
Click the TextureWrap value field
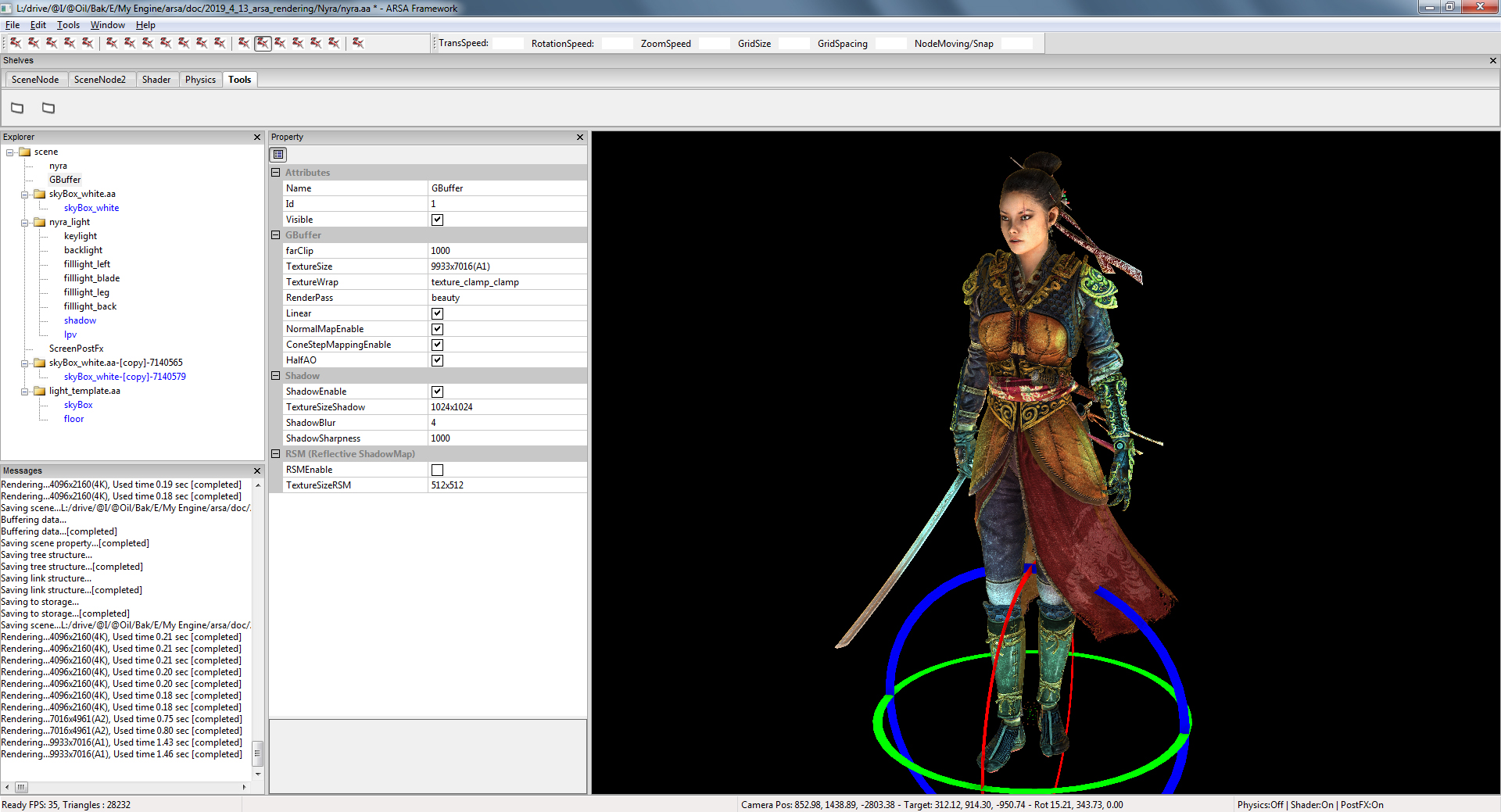(x=507, y=281)
